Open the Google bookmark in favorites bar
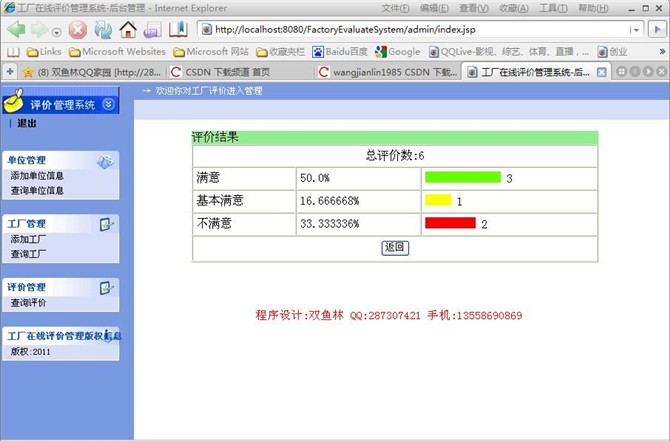The image size is (670, 441). click(398, 51)
